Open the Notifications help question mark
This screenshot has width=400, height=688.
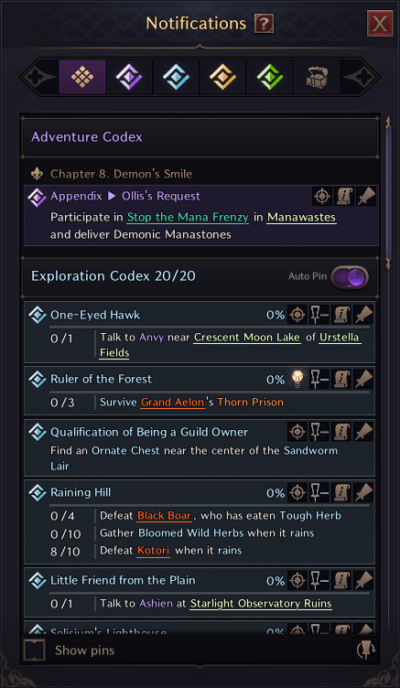point(264,23)
